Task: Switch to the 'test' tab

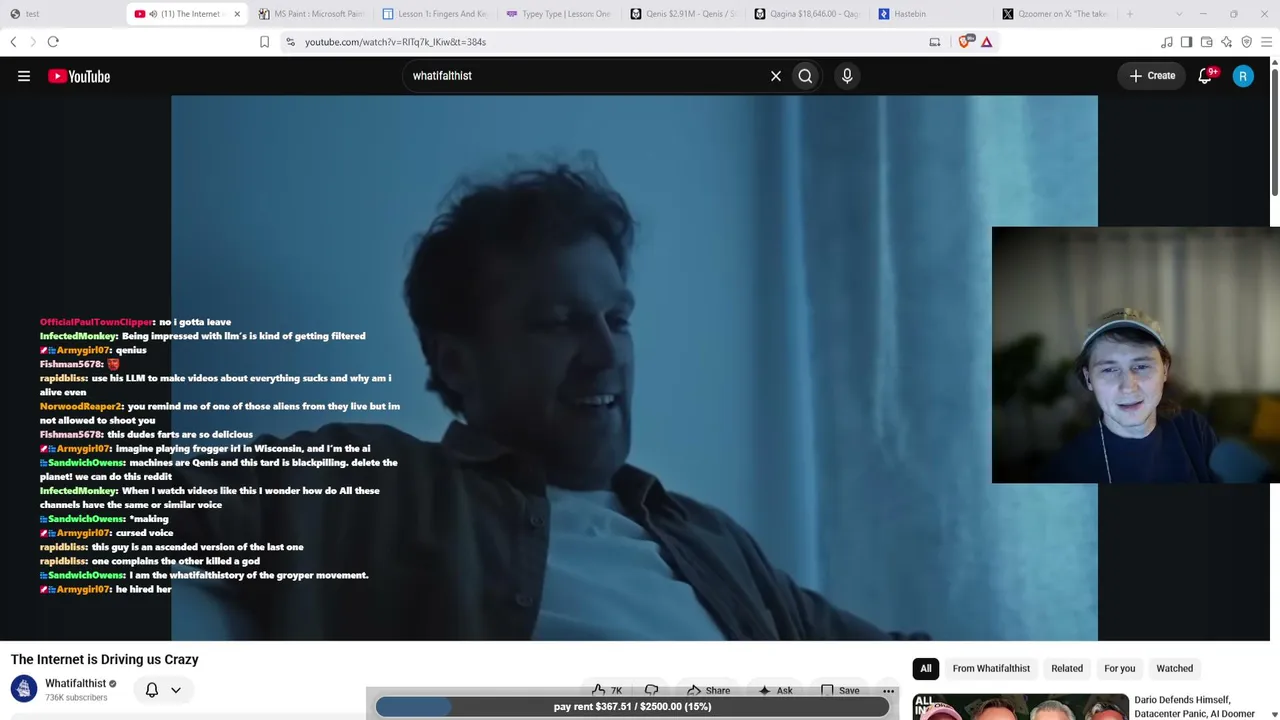Action: pyautogui.click(x=62, y=14)
